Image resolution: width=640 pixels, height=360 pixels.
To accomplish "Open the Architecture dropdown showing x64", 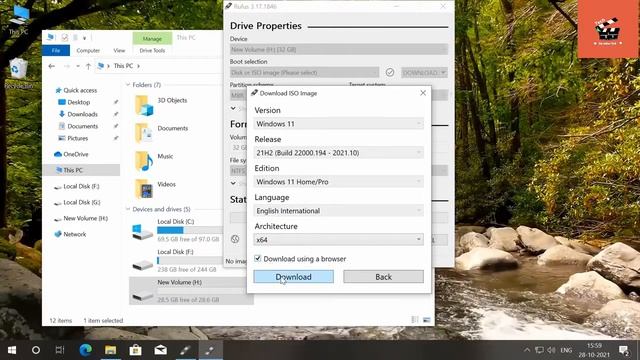I will [338, 240].
